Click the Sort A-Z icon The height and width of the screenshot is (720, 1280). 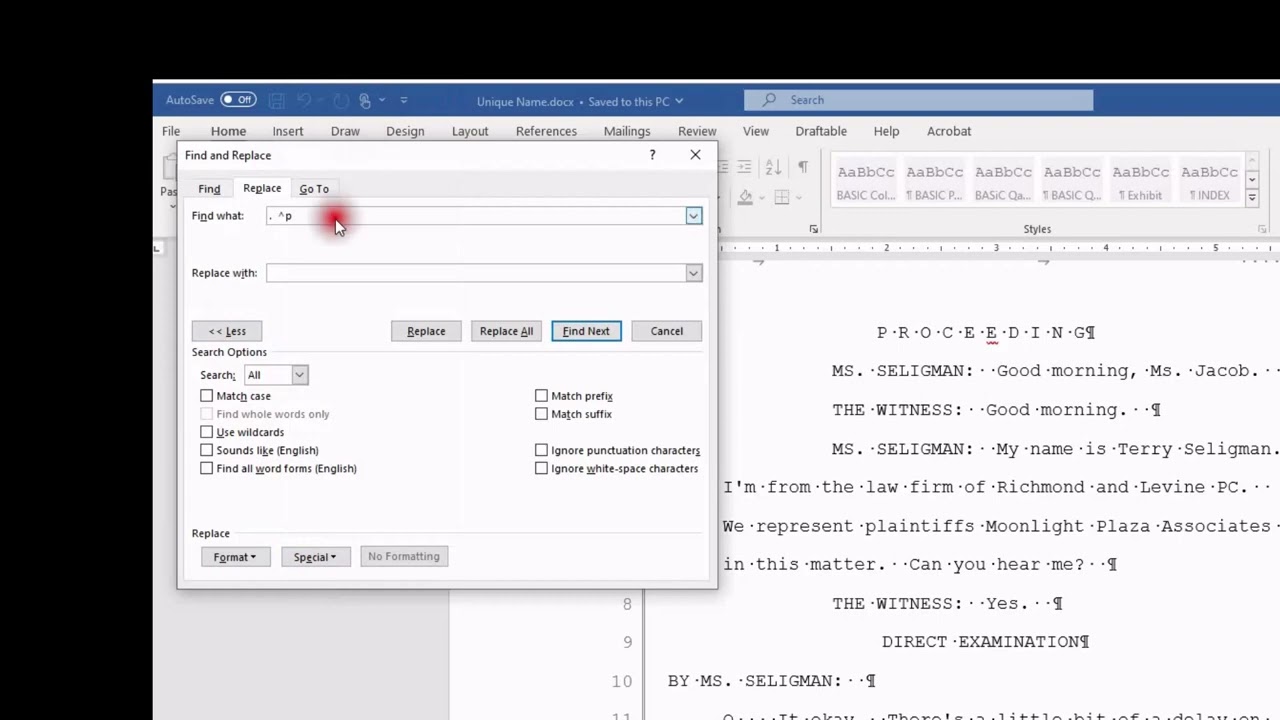click(x=773, y=168)
